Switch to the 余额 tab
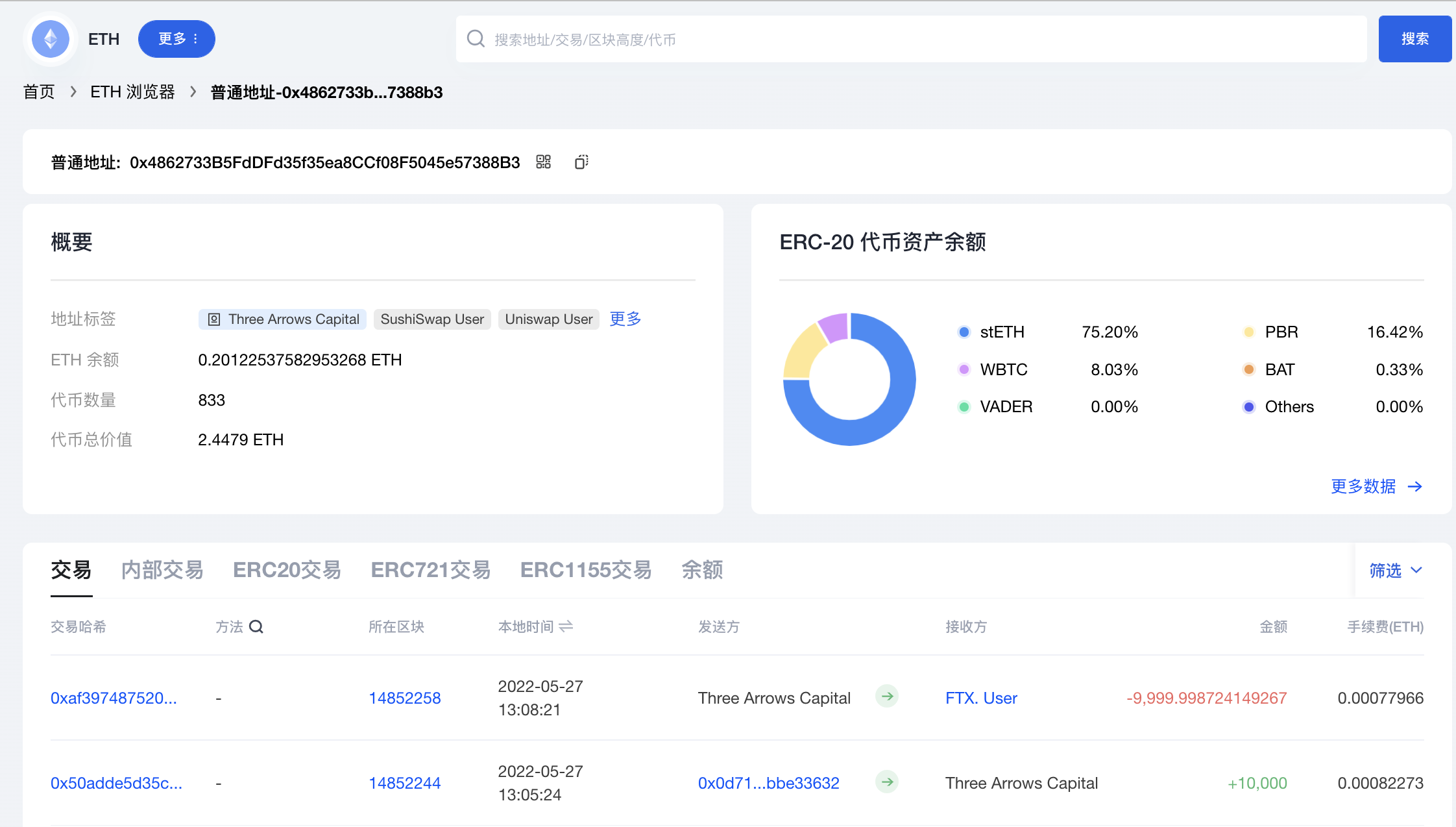This screenshot has height=827, width=1456. tap(702, 570)
